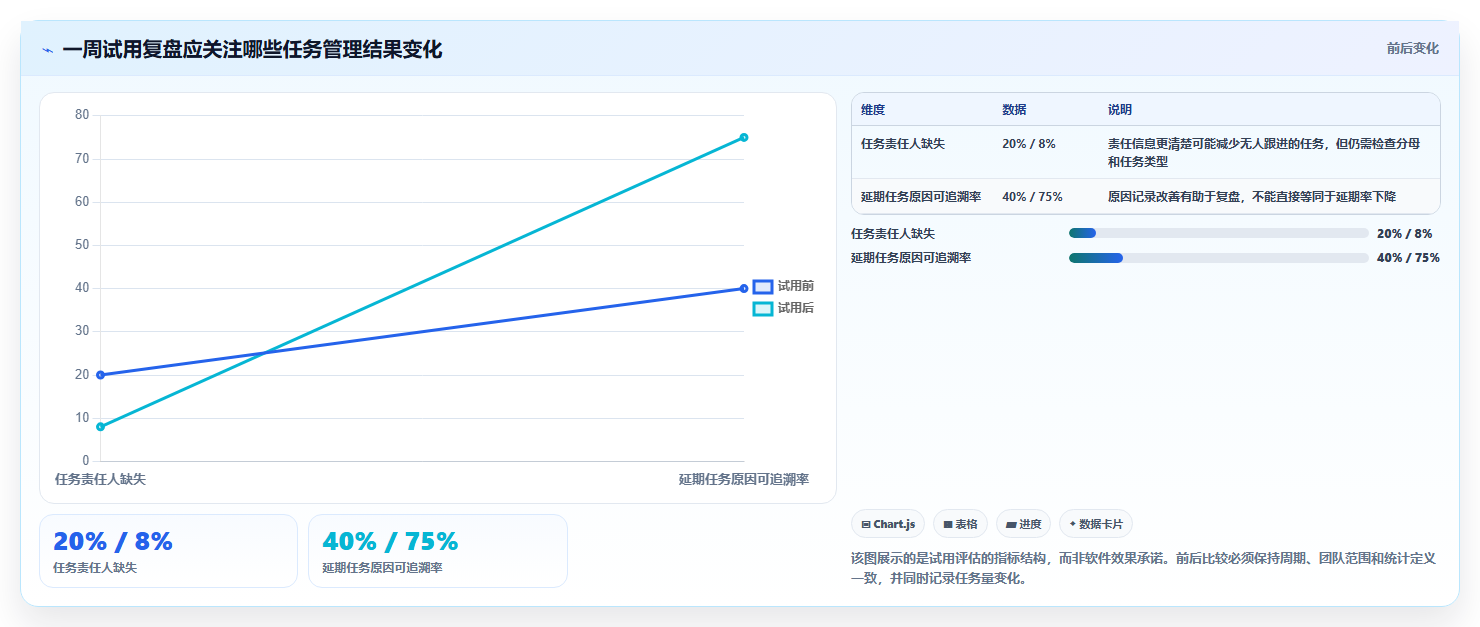The height and width of the screenshot is (627, 1480).
Task: Click the 表格 tag chip
Action: click(960, 524)
